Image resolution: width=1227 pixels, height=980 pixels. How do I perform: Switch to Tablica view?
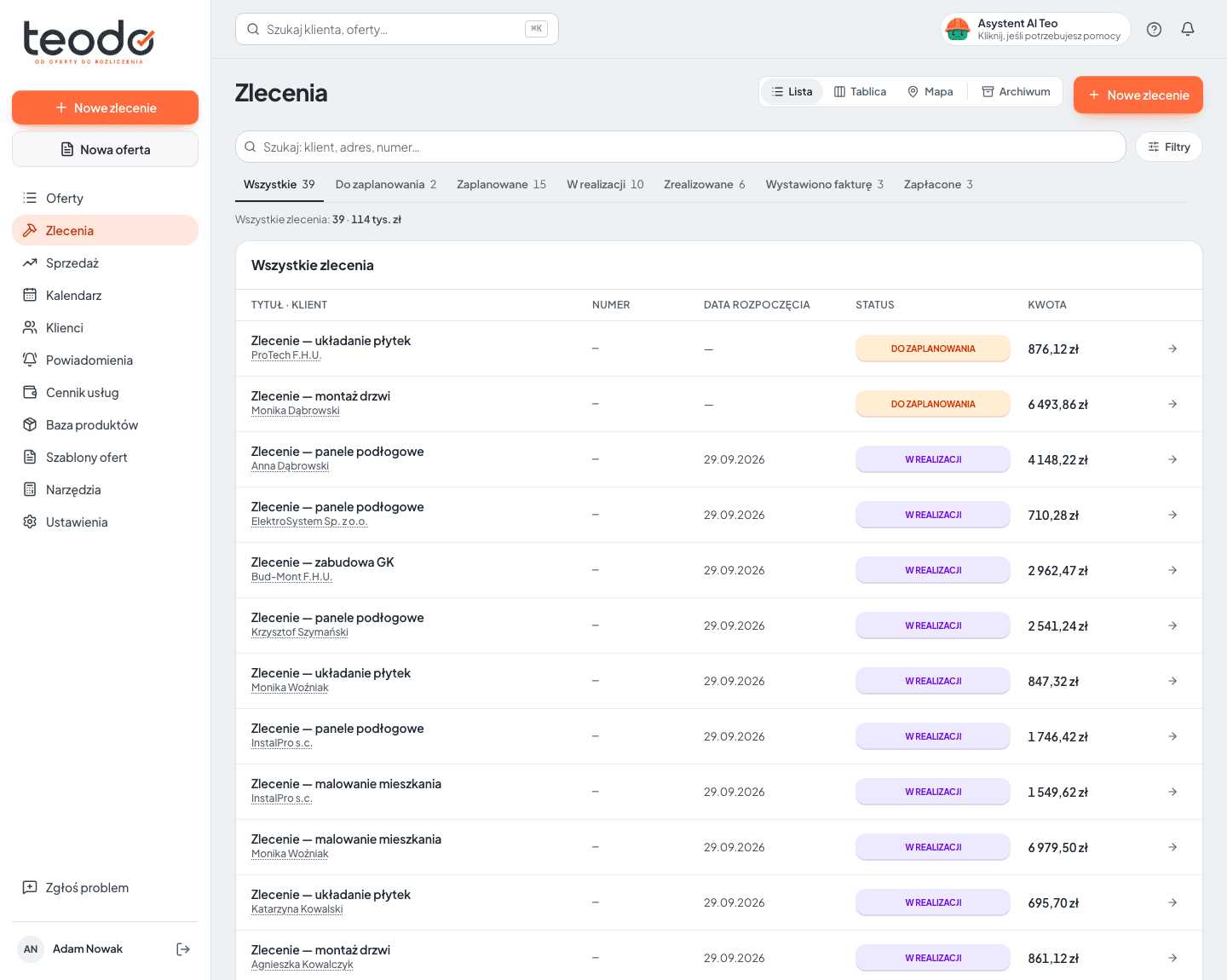860,92
